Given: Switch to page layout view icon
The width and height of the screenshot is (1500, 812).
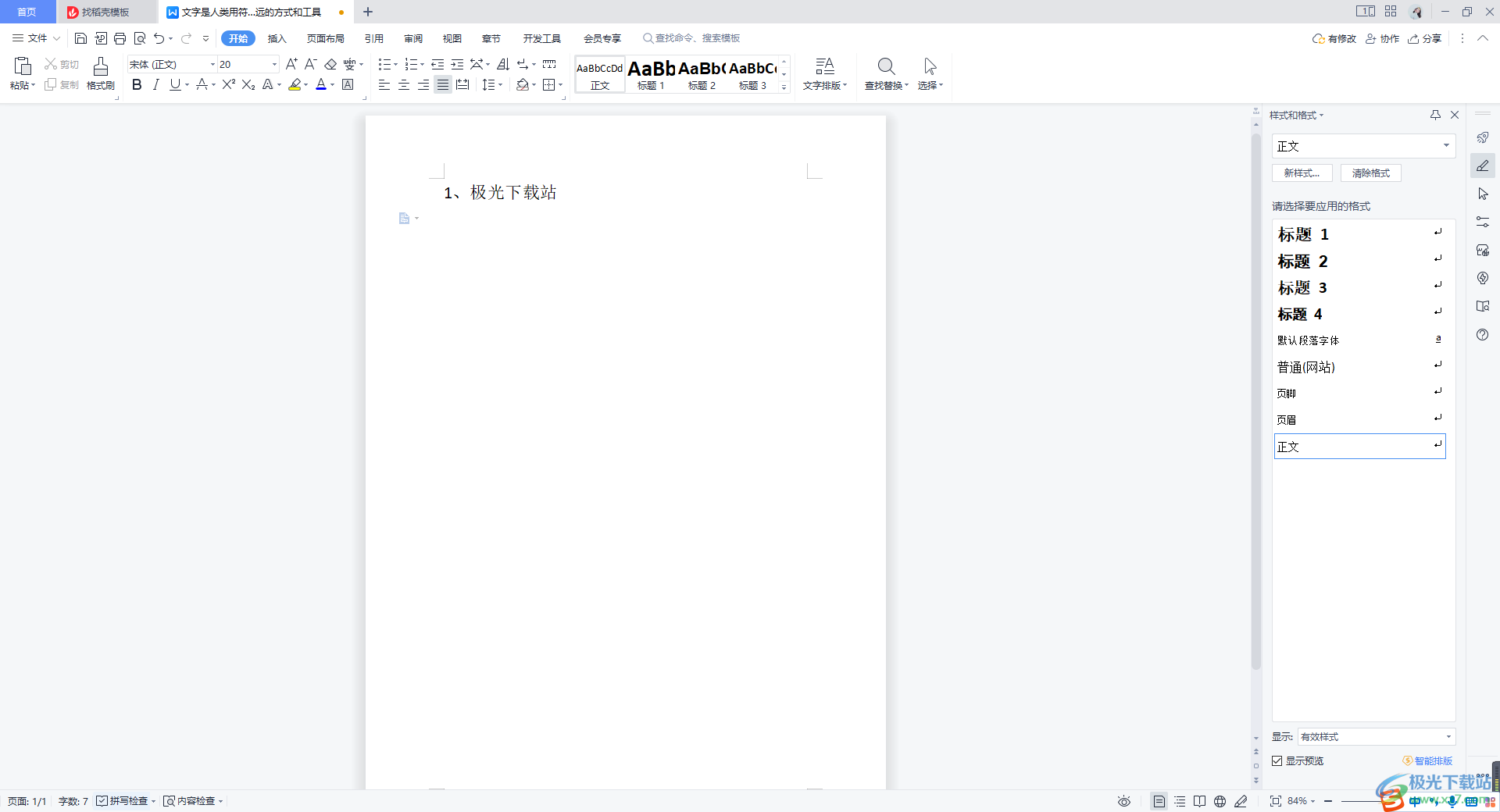Looking at the screenshot, I should pyautogui.click(x=1159, y=801).
